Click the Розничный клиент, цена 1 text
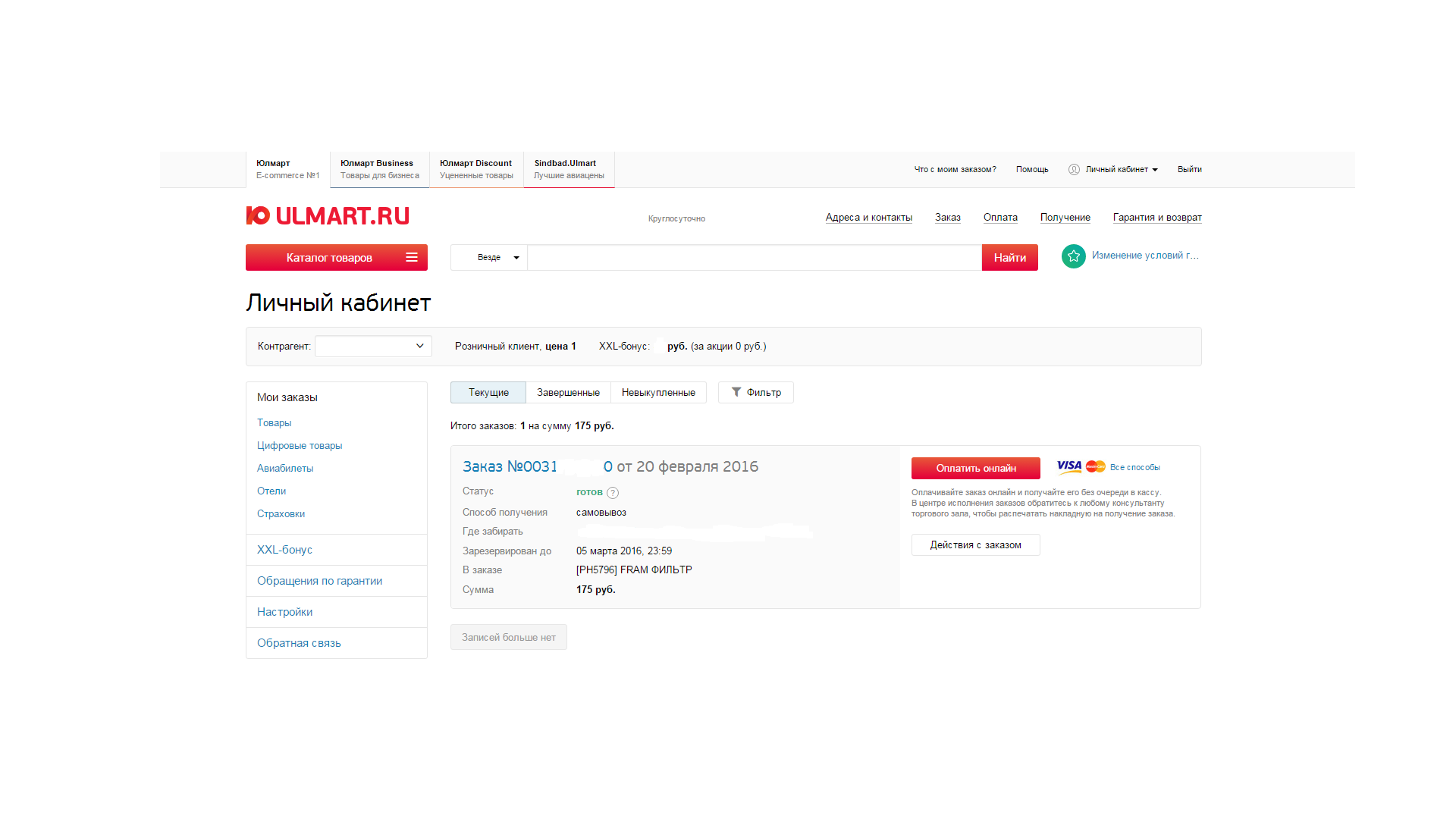1456x819 pixels. coord(516,346)
